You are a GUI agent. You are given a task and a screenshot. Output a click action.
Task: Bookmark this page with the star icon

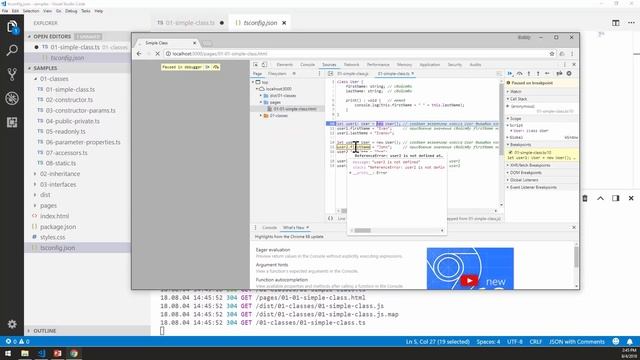pyautogui.click(x=552, y=53)
